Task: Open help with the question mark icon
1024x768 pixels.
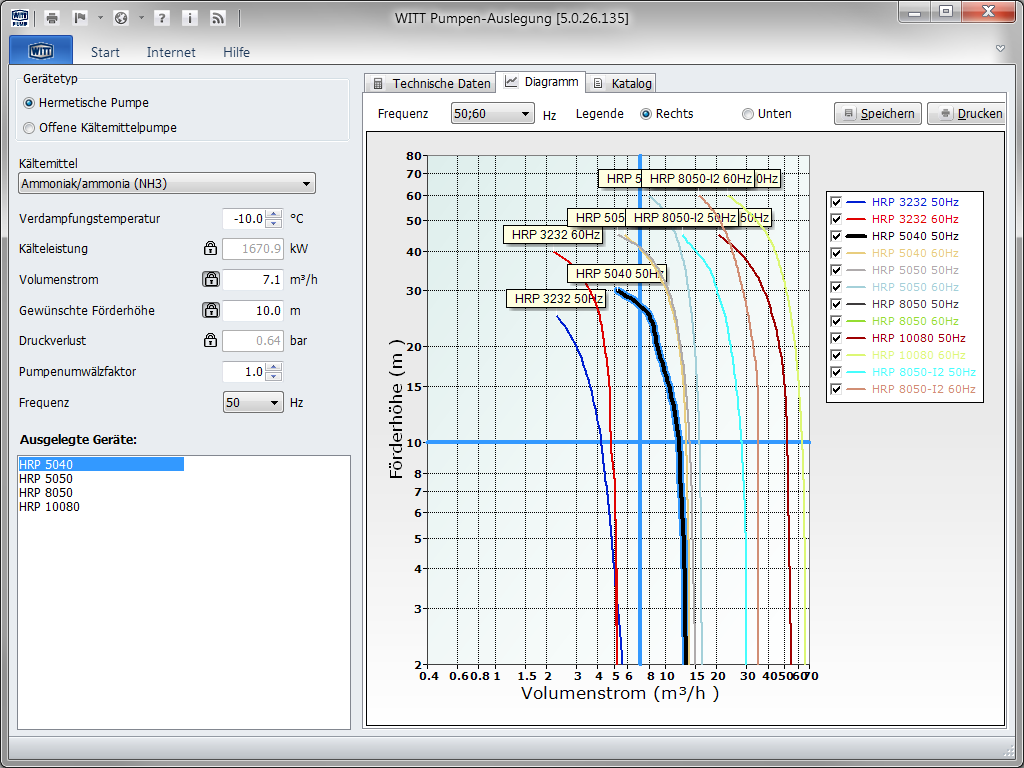Action: pos(161,18)
